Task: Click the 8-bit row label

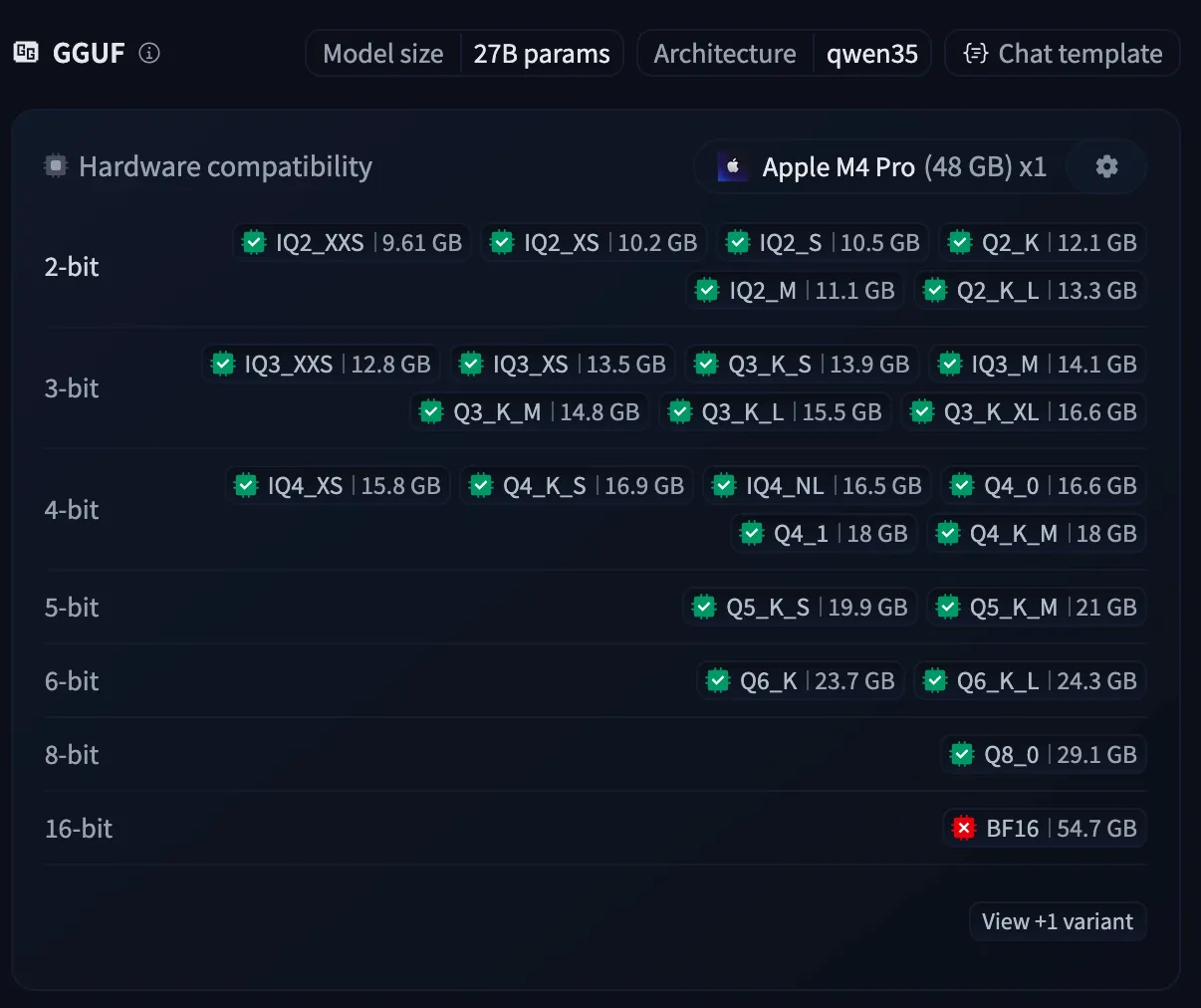Action: (x=72, y=754)
